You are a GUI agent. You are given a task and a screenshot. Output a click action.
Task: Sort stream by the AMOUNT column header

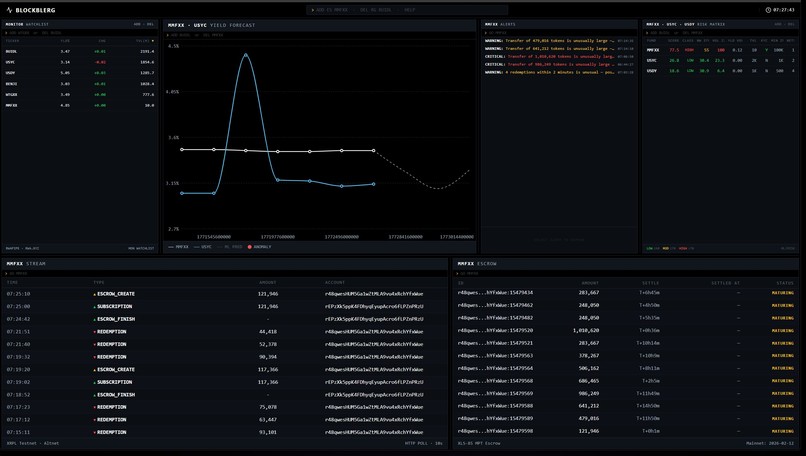(x=268, y=282)
